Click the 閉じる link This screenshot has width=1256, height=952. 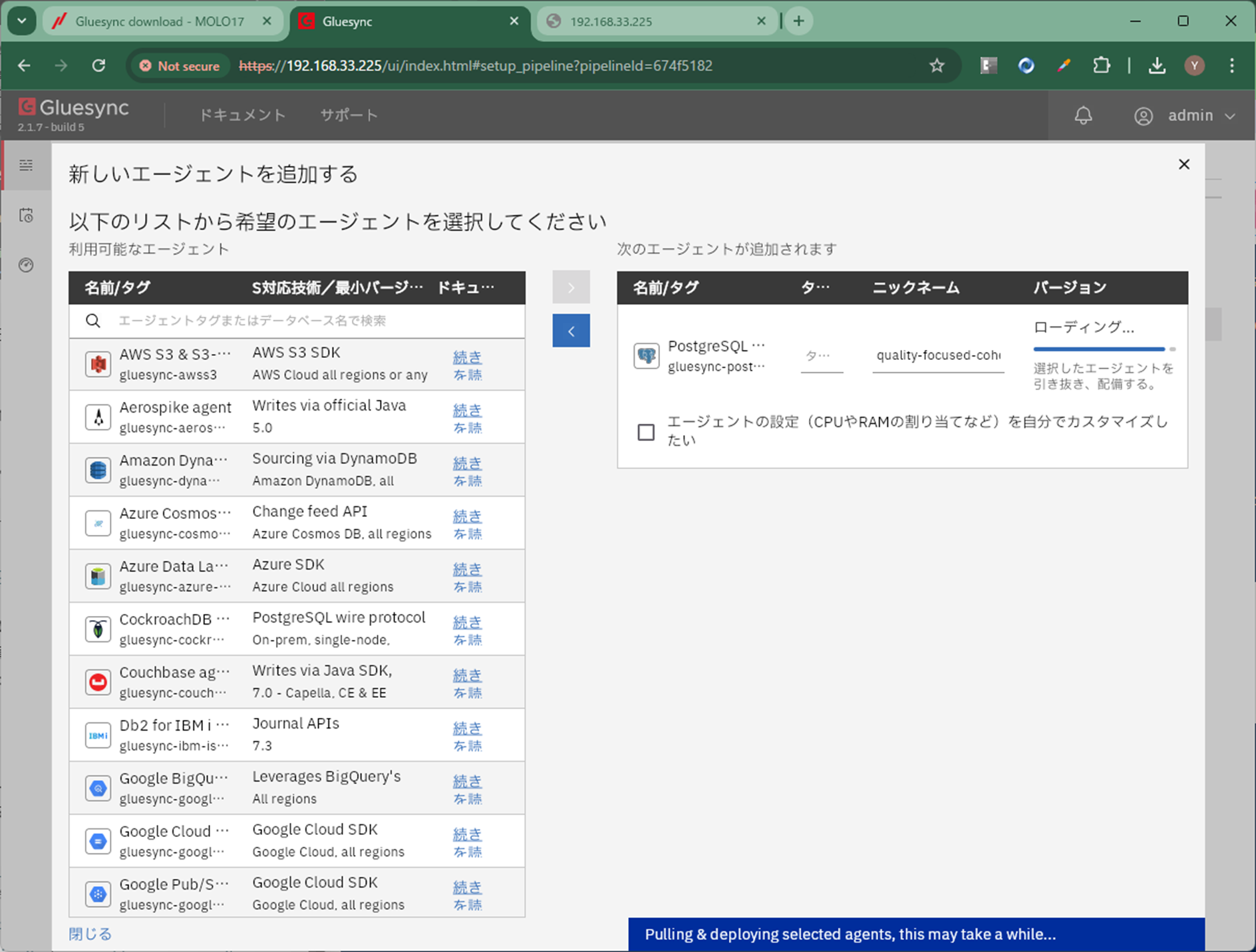tap(90, 933)
